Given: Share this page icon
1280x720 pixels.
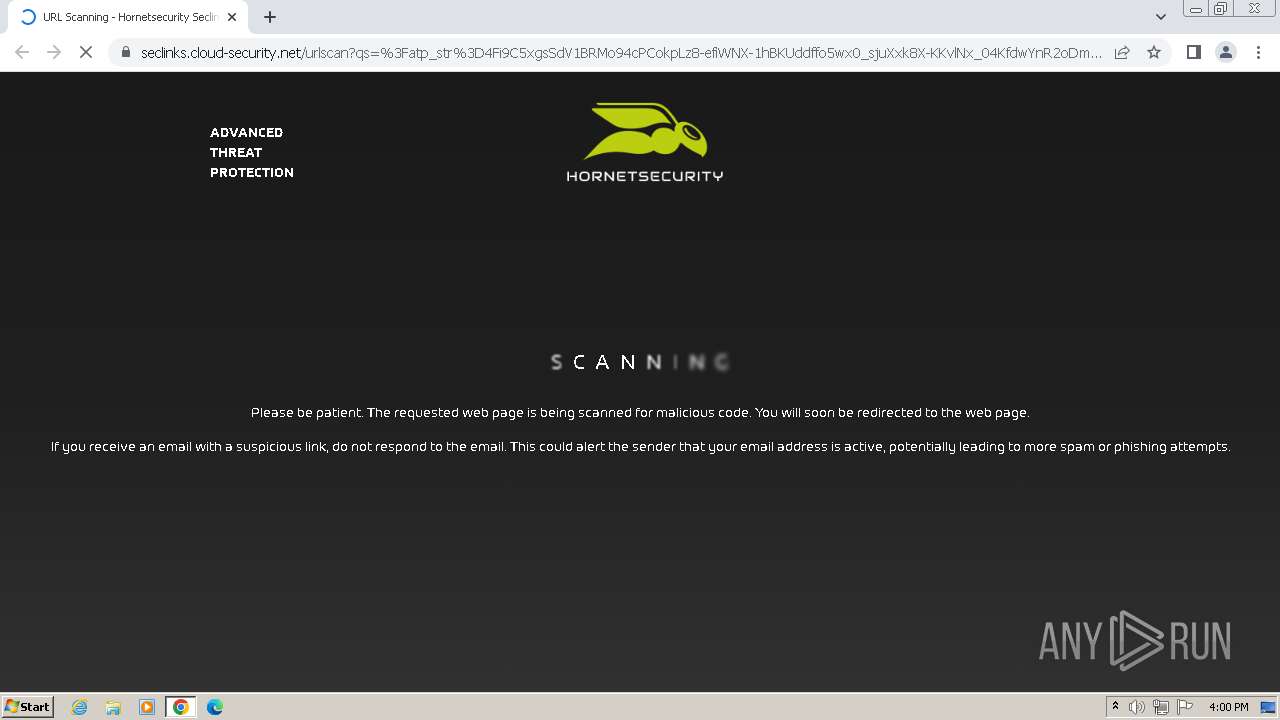Looking at the screenshot, I should point(1122,52).
